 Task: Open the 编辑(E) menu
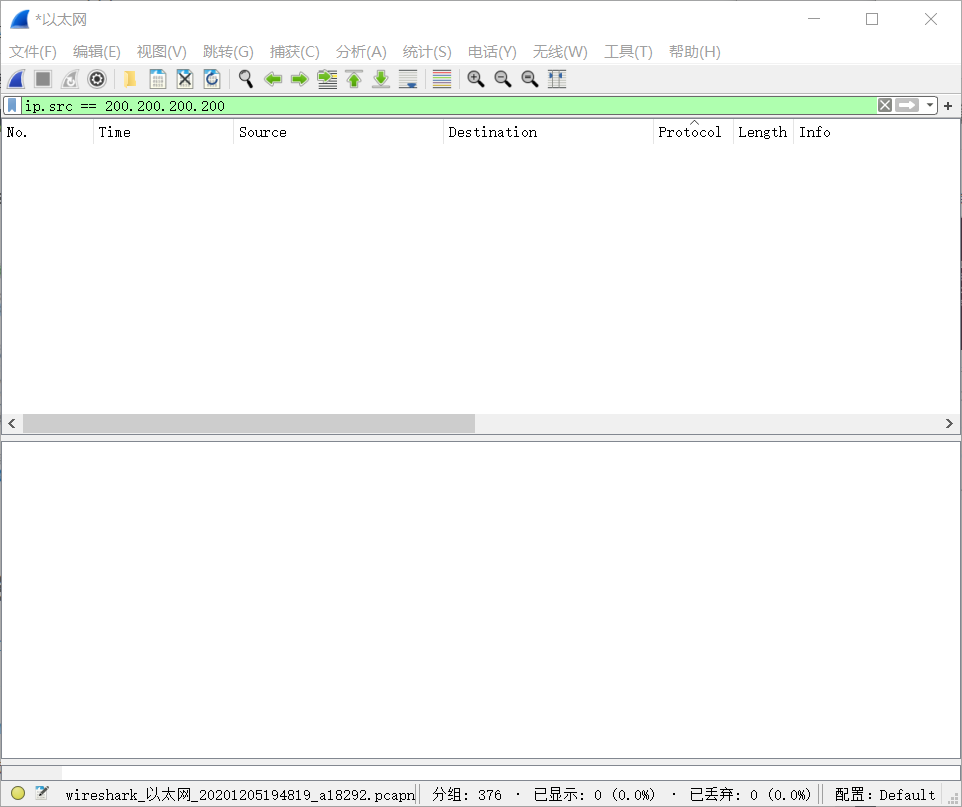pos(96,52)
